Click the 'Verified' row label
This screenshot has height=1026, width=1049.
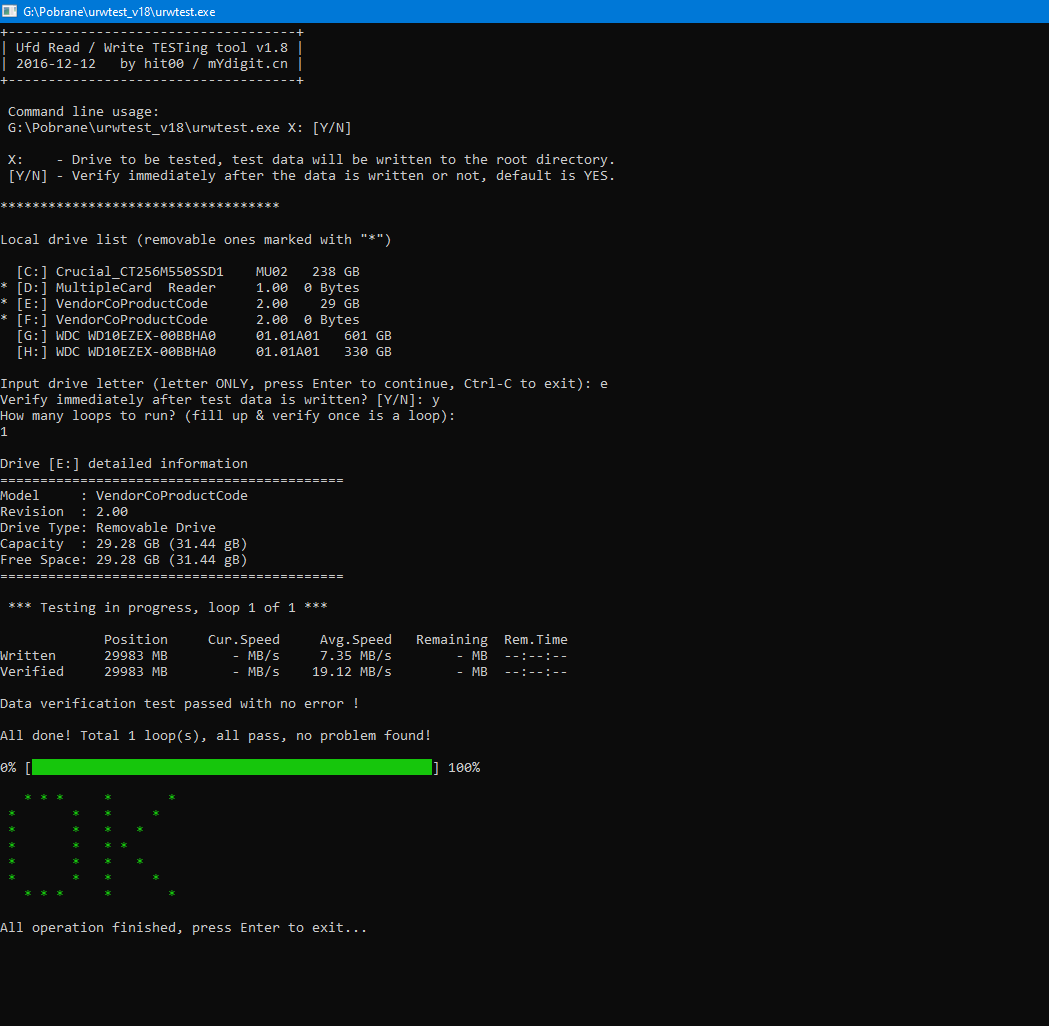[x=32, y=672]
